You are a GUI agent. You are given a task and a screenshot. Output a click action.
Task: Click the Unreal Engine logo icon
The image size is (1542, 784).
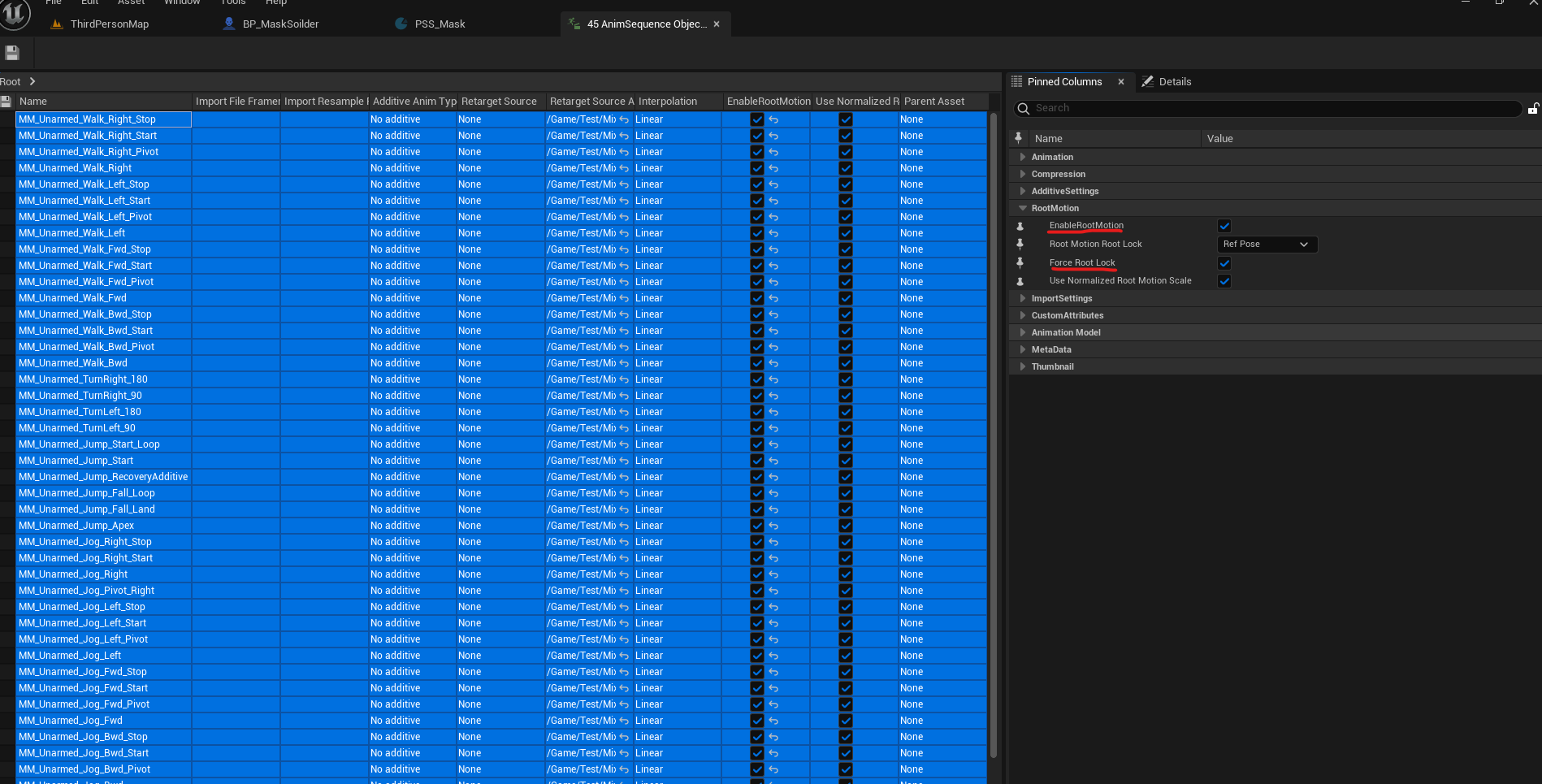point(15,14)
